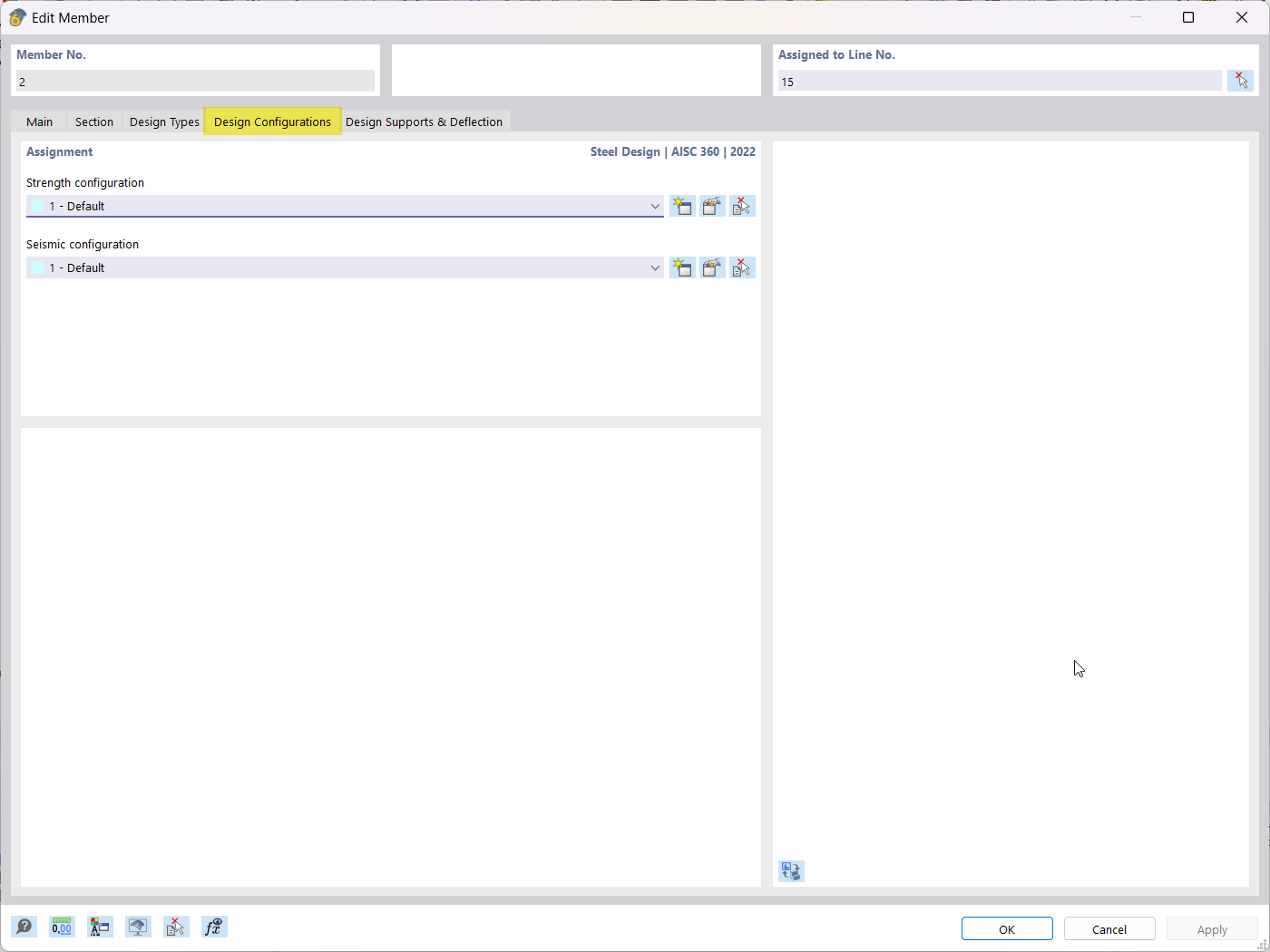The height and width of the screenshot is (952, 1270).
Task: Edit the selected seismic configuration
Action: click(712, 267)
